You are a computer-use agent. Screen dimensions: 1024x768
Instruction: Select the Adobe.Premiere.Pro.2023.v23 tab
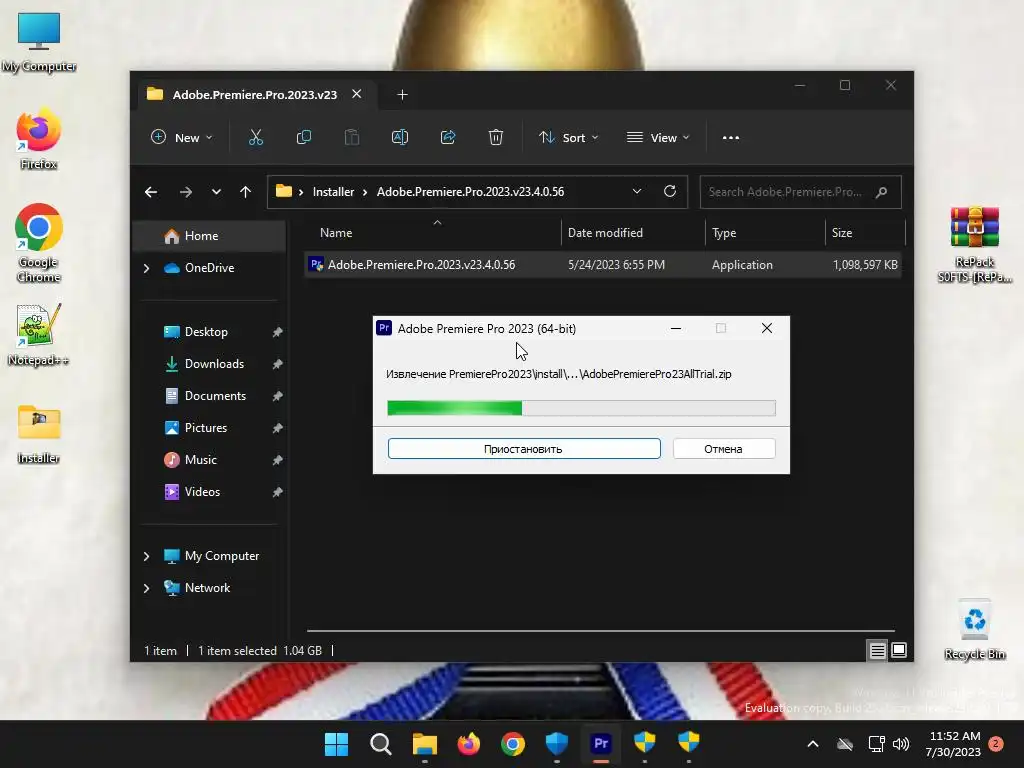(255, 95)
